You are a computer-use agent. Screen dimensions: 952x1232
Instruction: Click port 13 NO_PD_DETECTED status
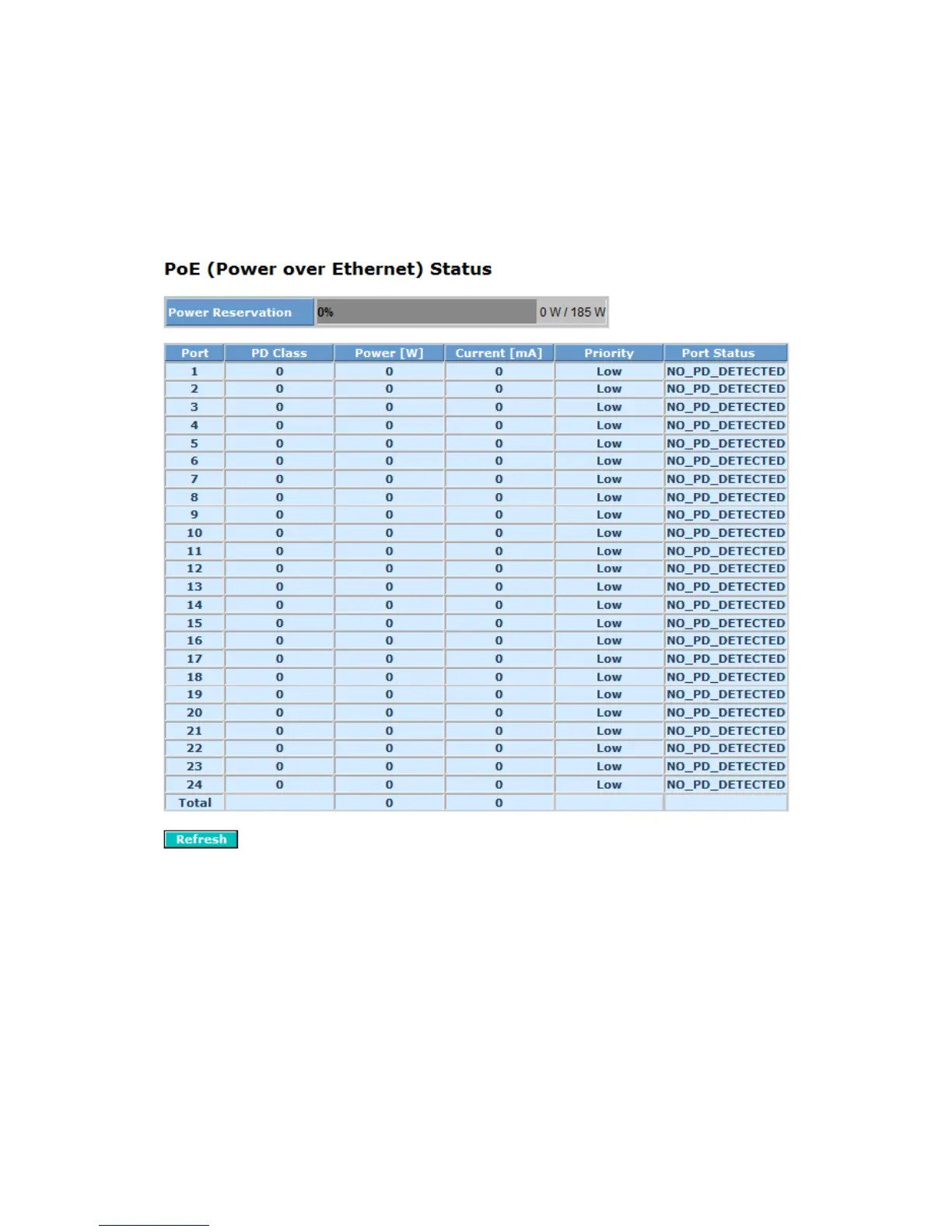click(726, 586)
